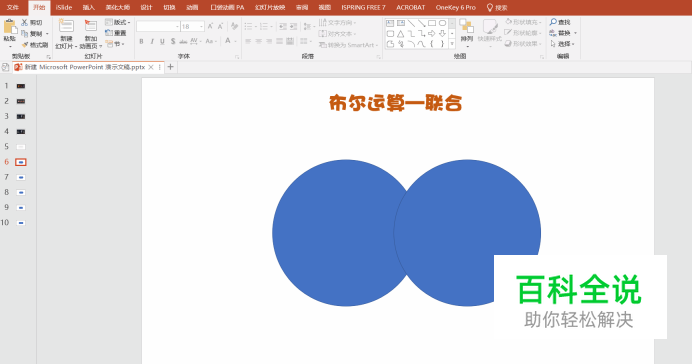
Task: Open the Layout dropdown
Action: click(x=117, y=22)
